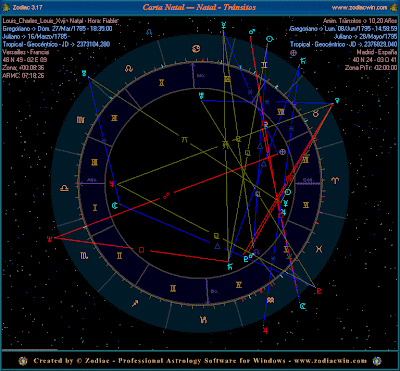Click the 'Madrid - España' location text
This screenshot has width=400, height=371.
pos(377,52)
